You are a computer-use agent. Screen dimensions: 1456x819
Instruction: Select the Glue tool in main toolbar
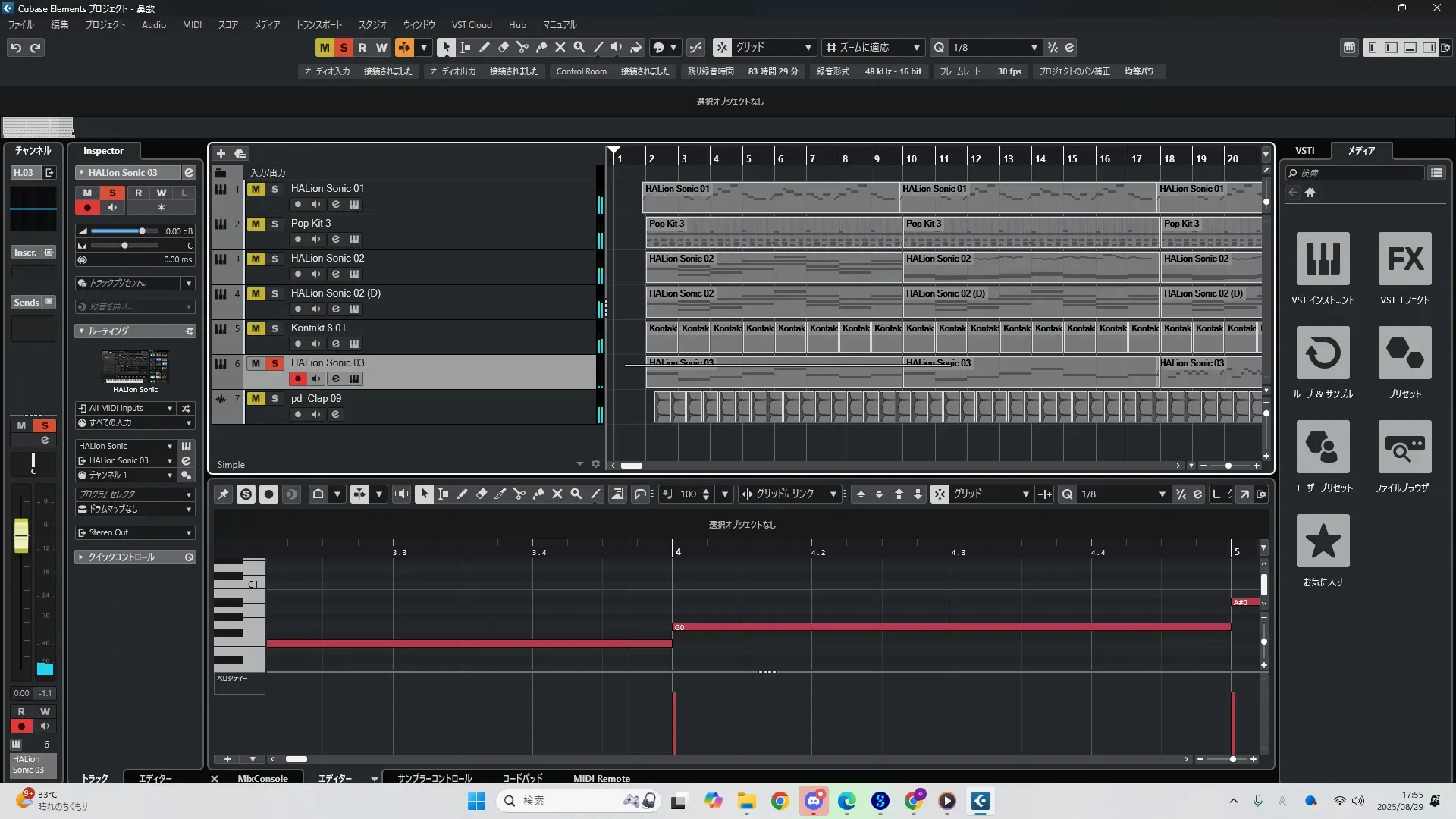[x=541, y=47]
